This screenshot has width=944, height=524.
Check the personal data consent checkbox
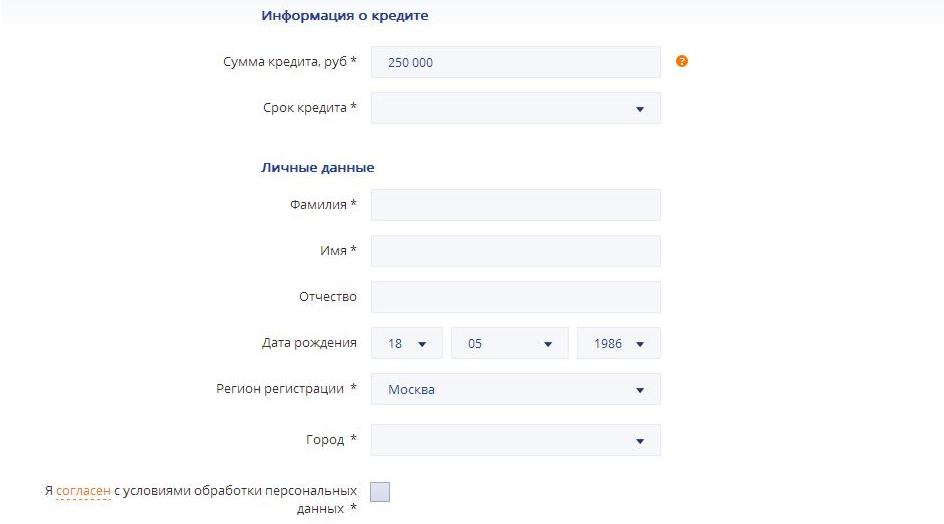(380, 491)
